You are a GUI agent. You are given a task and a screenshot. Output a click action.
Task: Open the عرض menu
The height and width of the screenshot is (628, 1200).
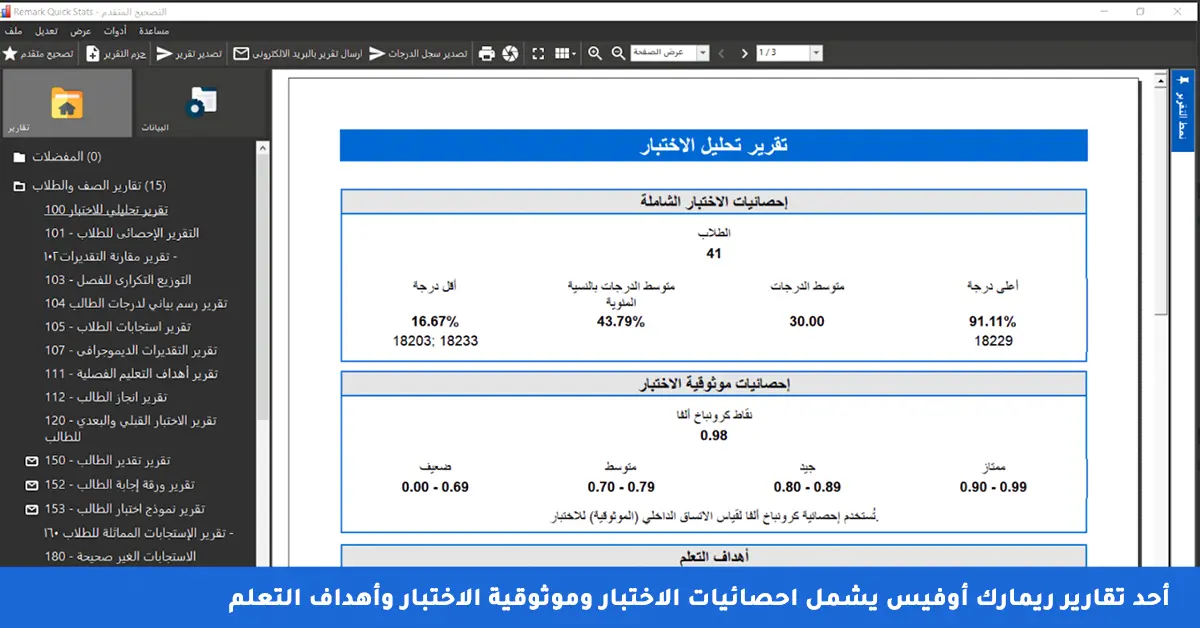pos(81,31)
